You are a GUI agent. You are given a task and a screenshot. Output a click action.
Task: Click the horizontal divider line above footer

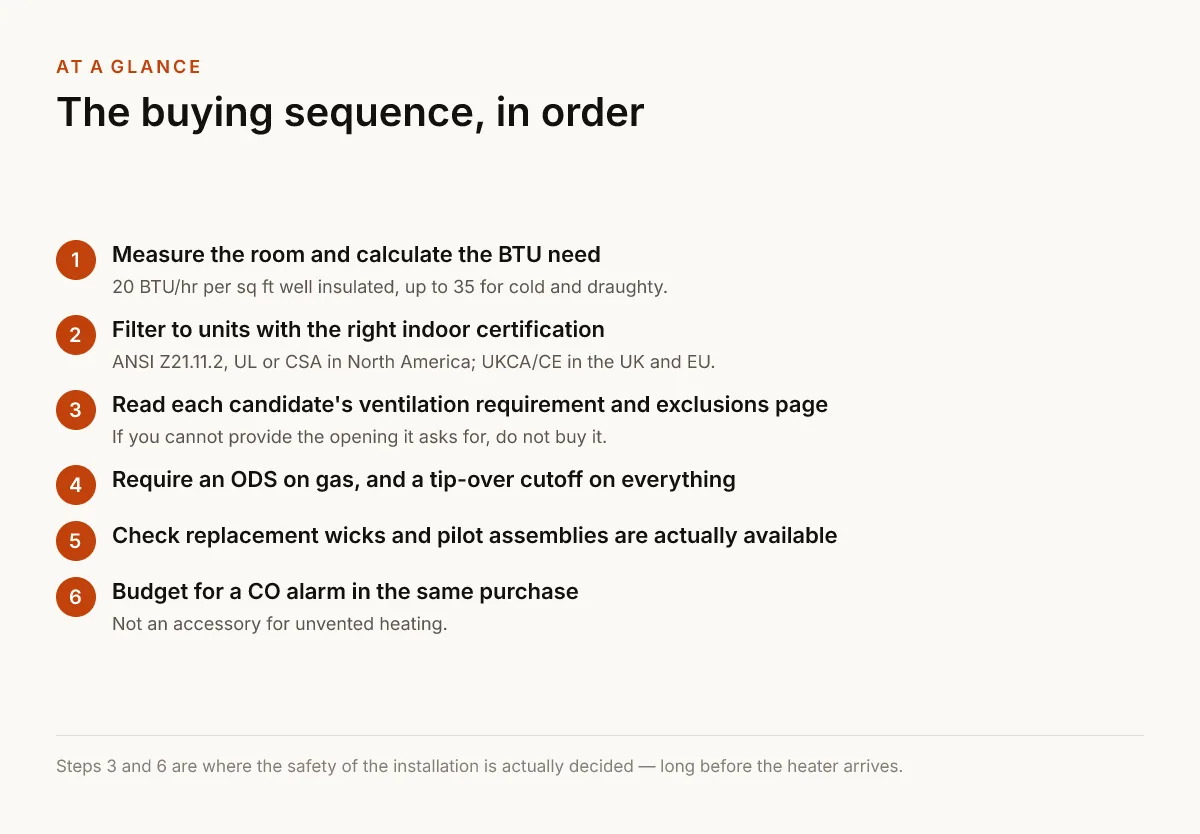pyautogui.click(x=600, y=736)
